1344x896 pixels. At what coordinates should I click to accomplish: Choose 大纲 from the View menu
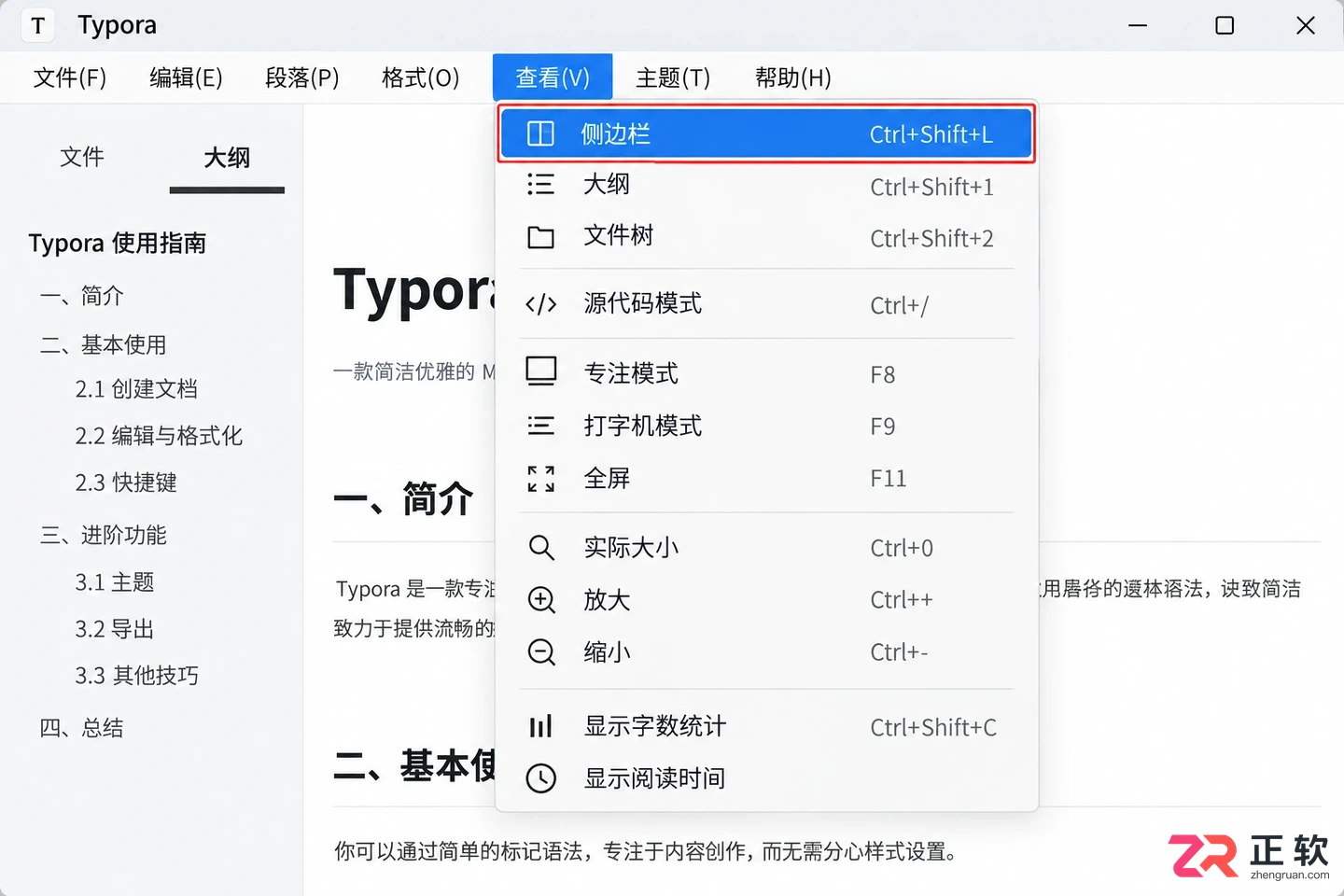click(x=766, y=185)
